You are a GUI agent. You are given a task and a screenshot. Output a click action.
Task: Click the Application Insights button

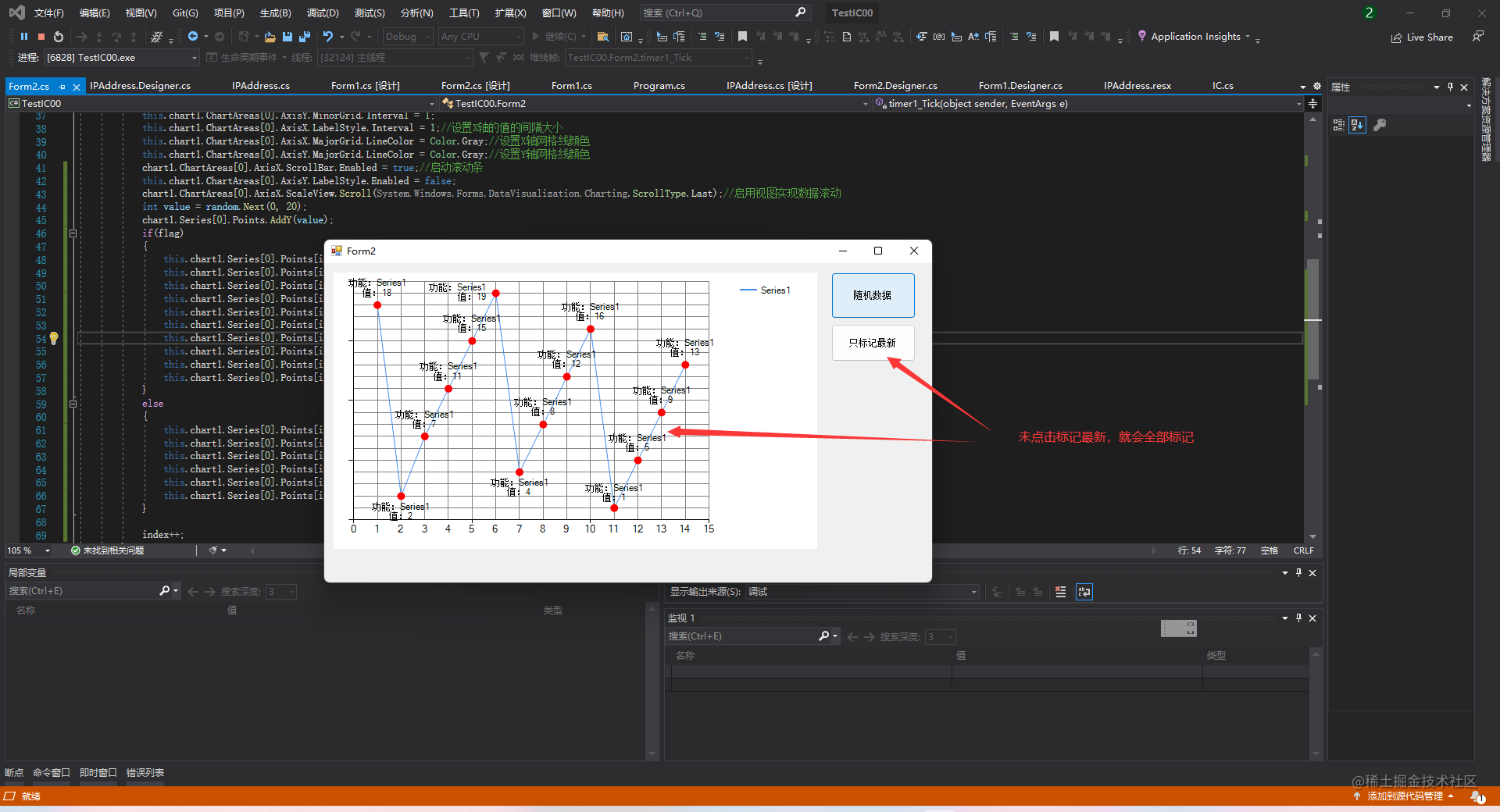click(x=1195, y=37)
